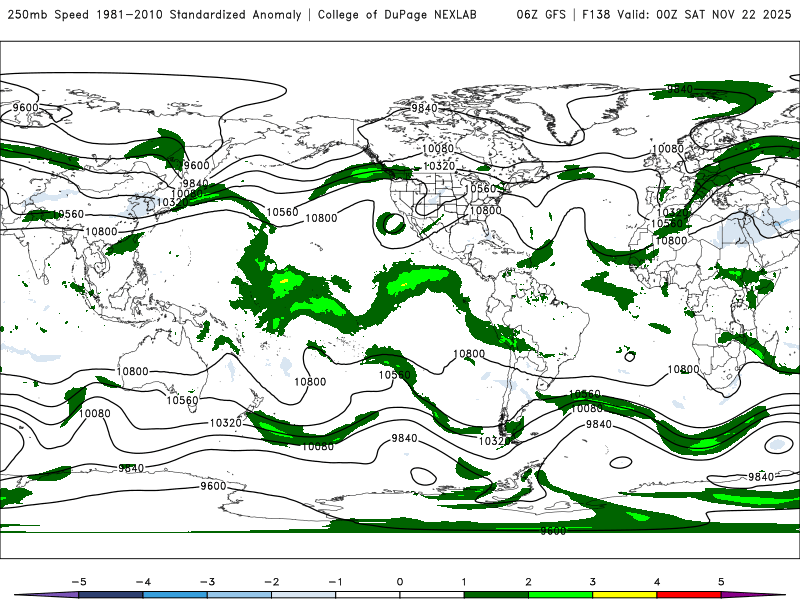Viewport: 800px width, 600px height.
Task: Click the '10800' contour label over southern Africa
Action: 684,369
